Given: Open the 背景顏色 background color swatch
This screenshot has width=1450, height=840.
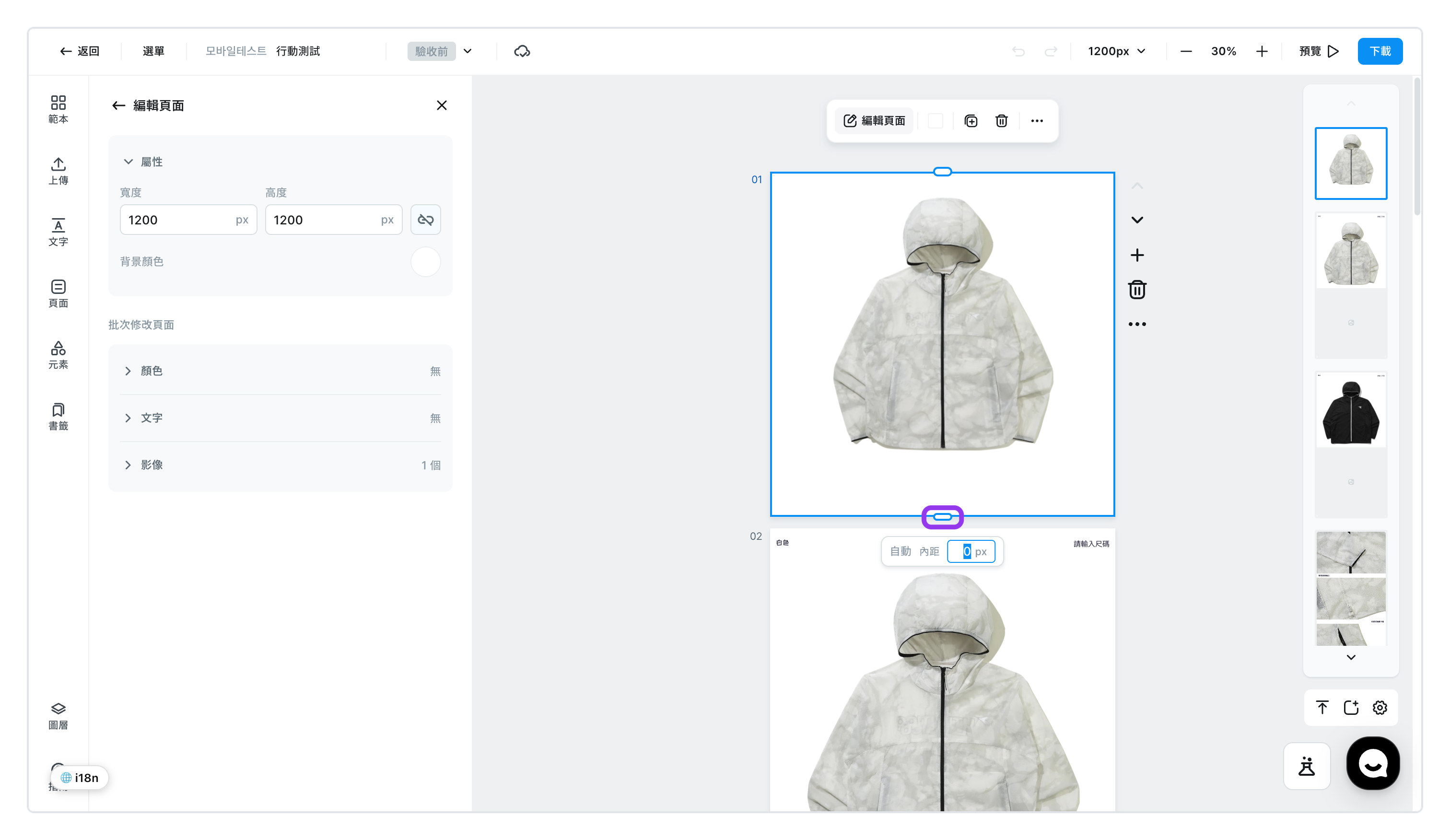Looking at the screenshot, I should pyautogui.click(x=426, y=262).
